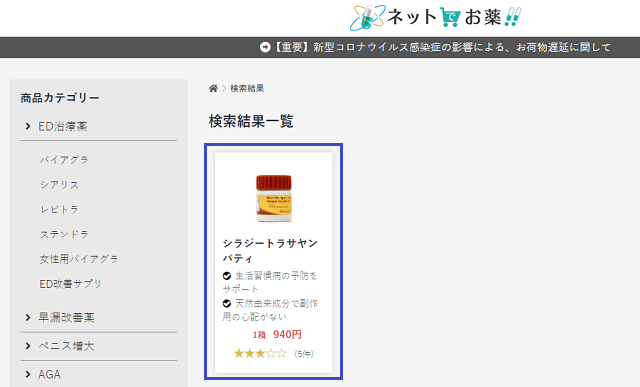Click the check icon beside 天然由来成分
Viewport: 640px width, 387px height.
pos(227,304)
